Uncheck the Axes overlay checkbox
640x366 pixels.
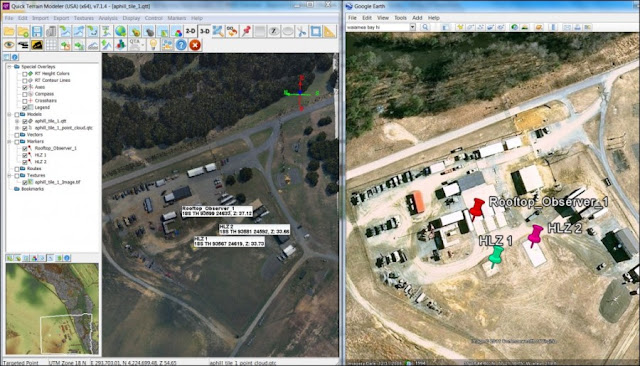pos(24,87)
